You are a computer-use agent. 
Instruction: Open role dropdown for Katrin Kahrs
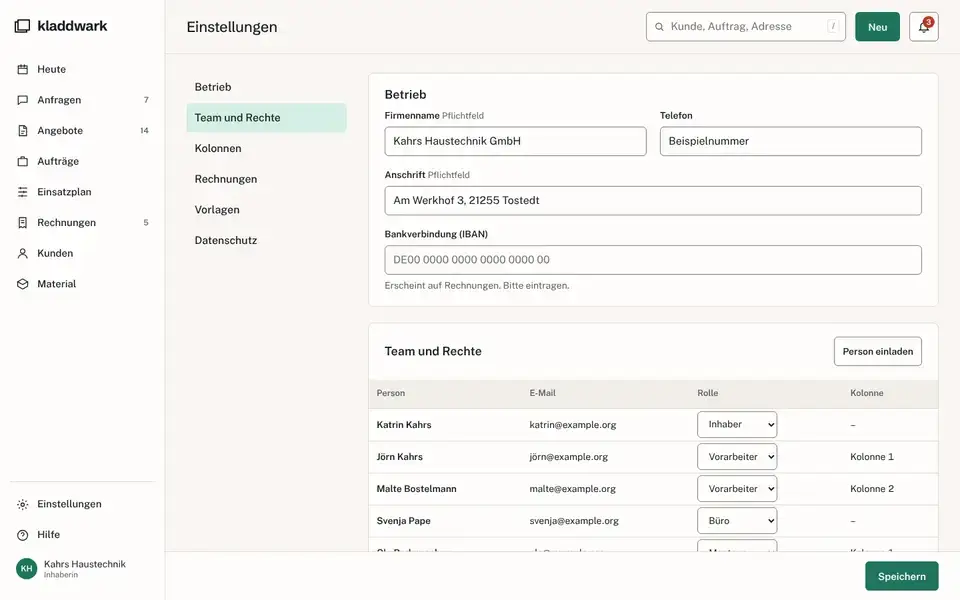tap(737, 424)
